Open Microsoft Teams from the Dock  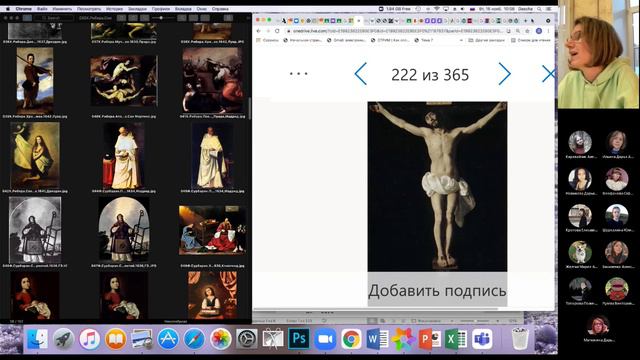coord(482,339)
